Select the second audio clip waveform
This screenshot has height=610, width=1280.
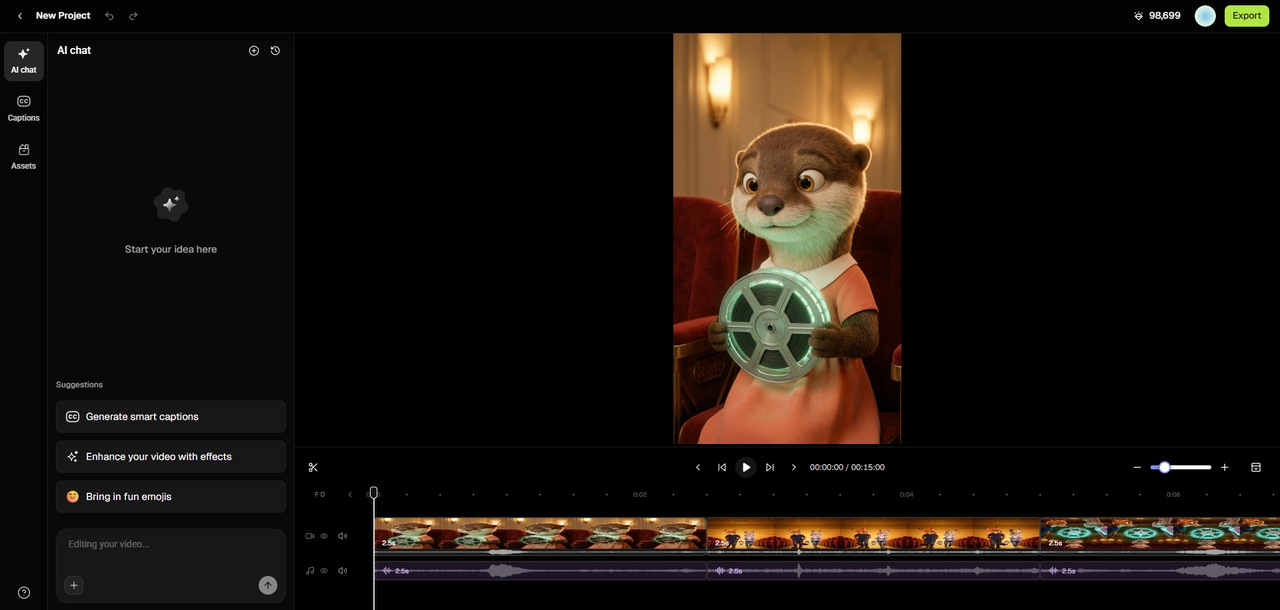click(x=873, y=571)
